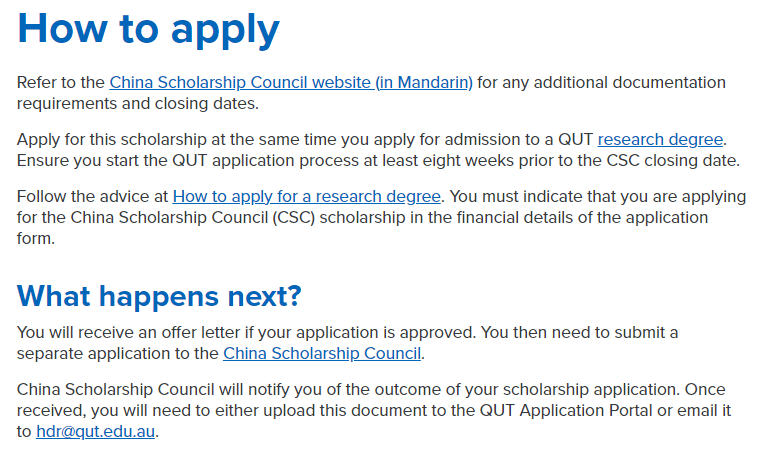Click 'separate application to the' text
The width and height of the screenshot is (763, 452).
tap(118, 354)
